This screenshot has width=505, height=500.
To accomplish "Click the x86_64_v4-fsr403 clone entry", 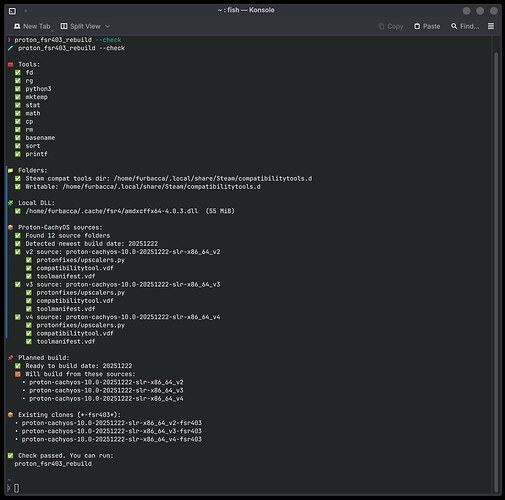I will pos(112,439).
